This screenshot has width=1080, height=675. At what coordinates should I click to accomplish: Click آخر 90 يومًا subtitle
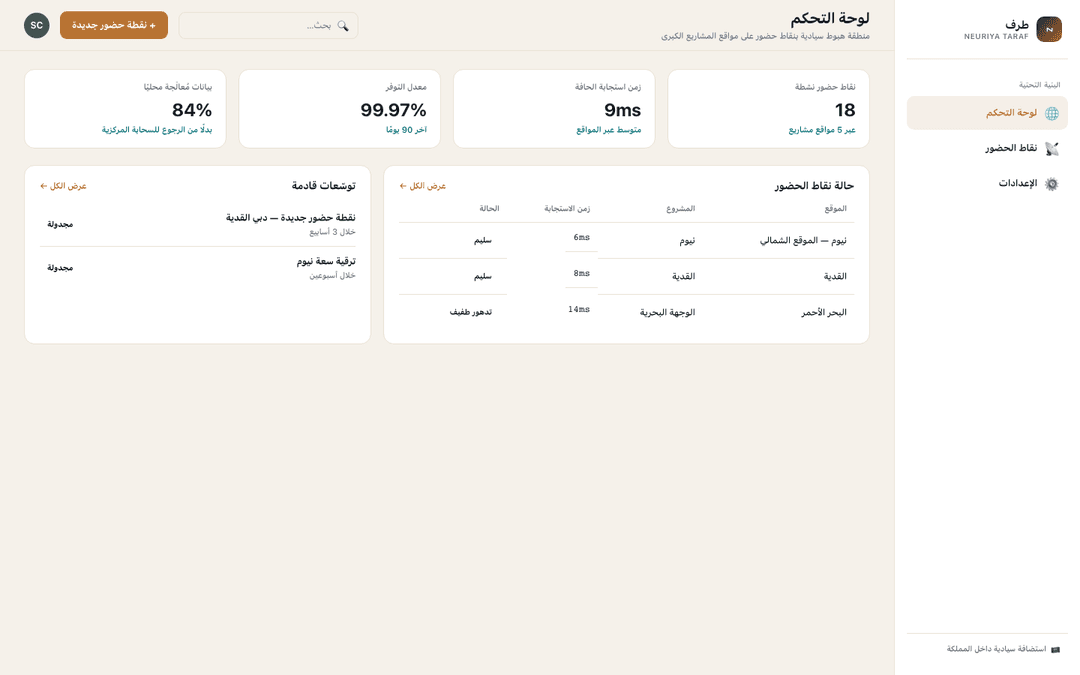[406, 130]
